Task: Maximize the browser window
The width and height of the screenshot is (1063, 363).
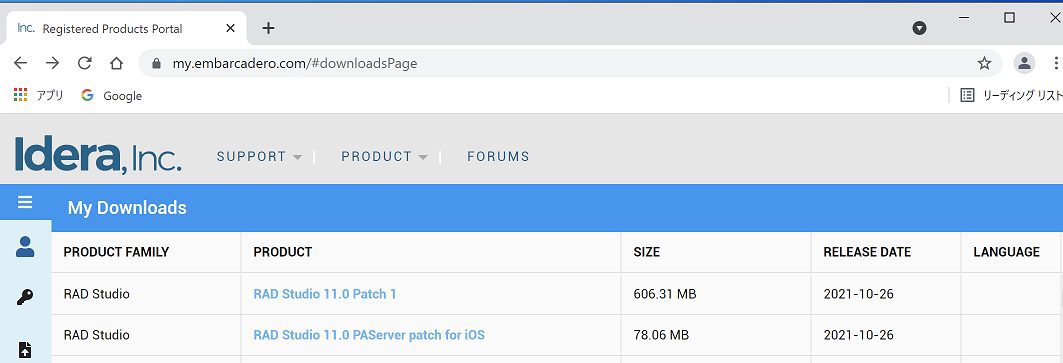Action: [1009, 18]
